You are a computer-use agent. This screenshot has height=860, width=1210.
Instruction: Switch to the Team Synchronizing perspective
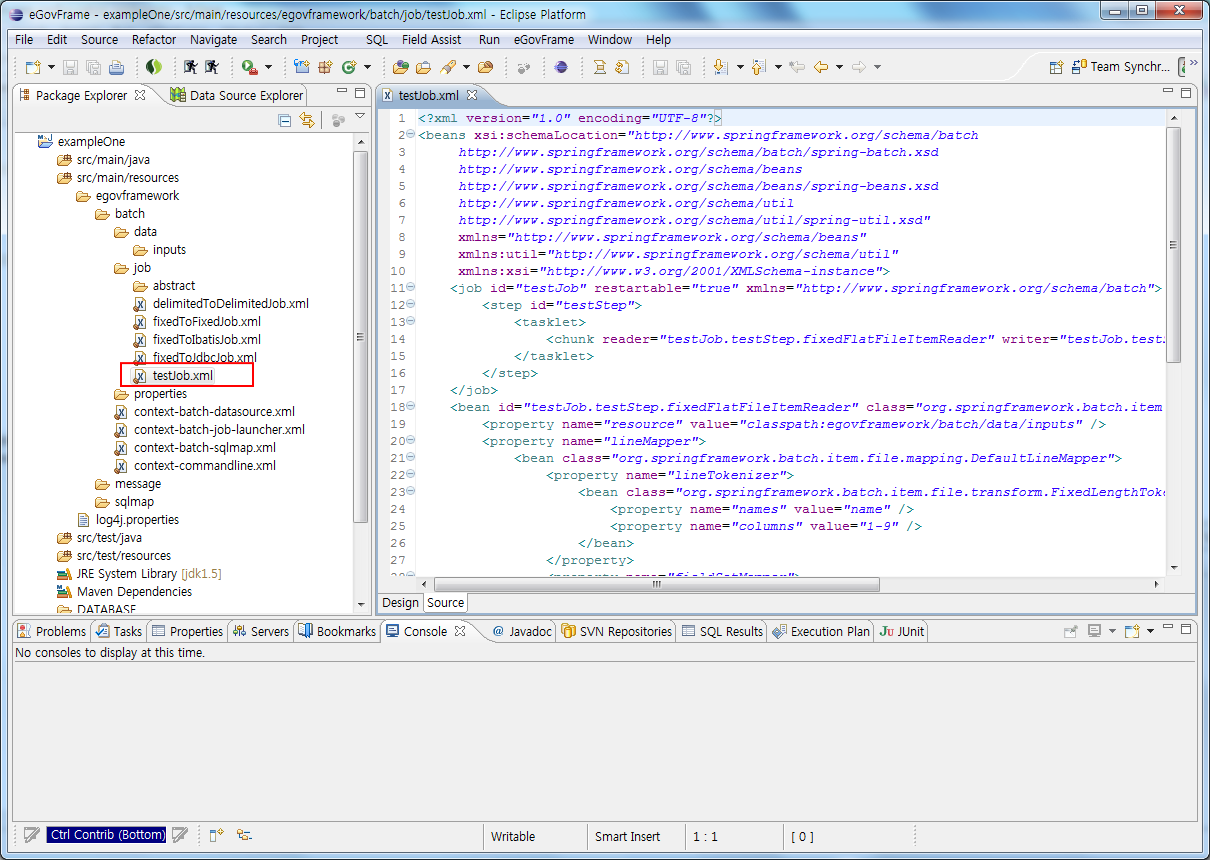(1120, 67)
